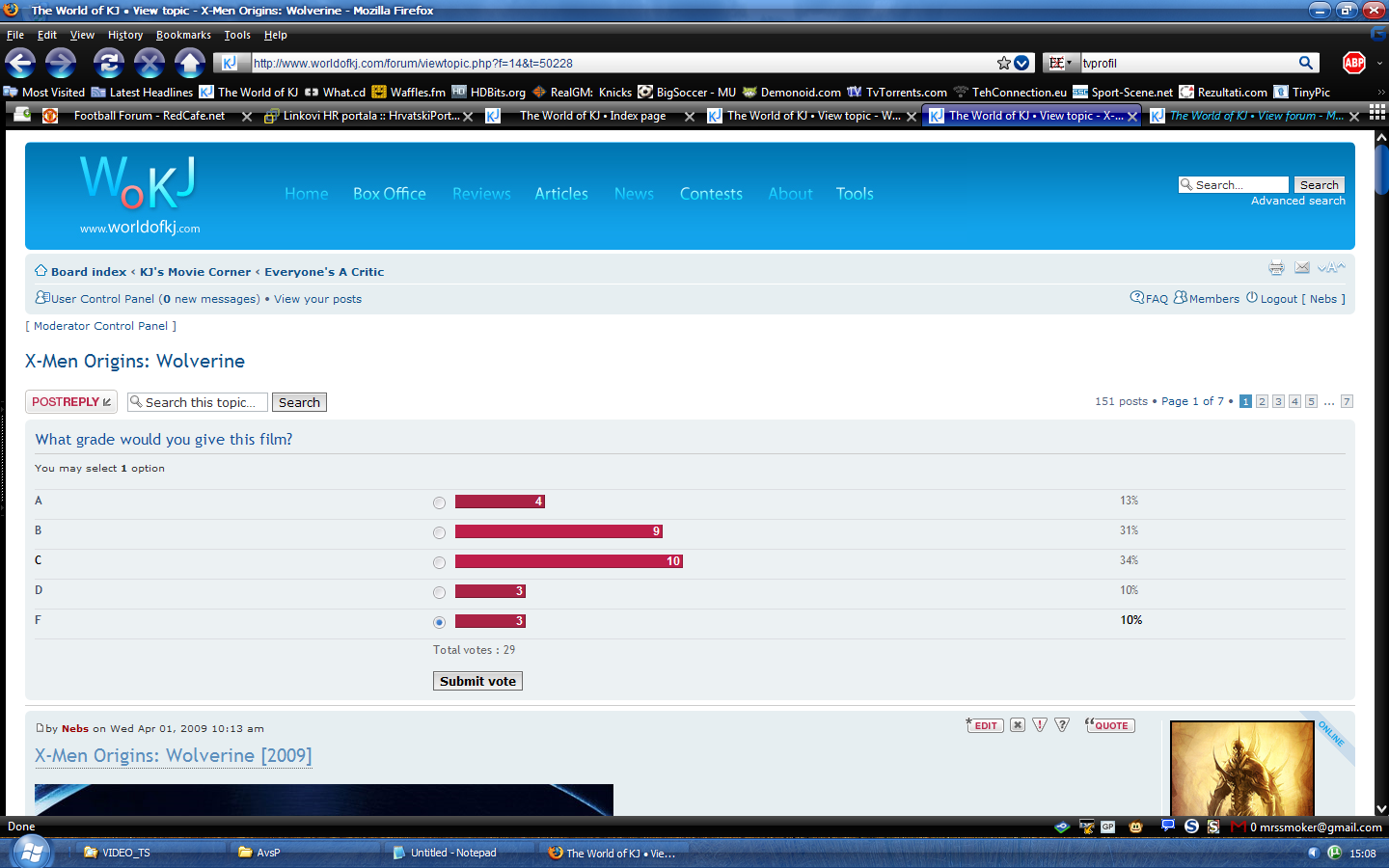Screen dimensions: 1389x868
Task: Select grade D radio button
Action: tap(439, 592)
